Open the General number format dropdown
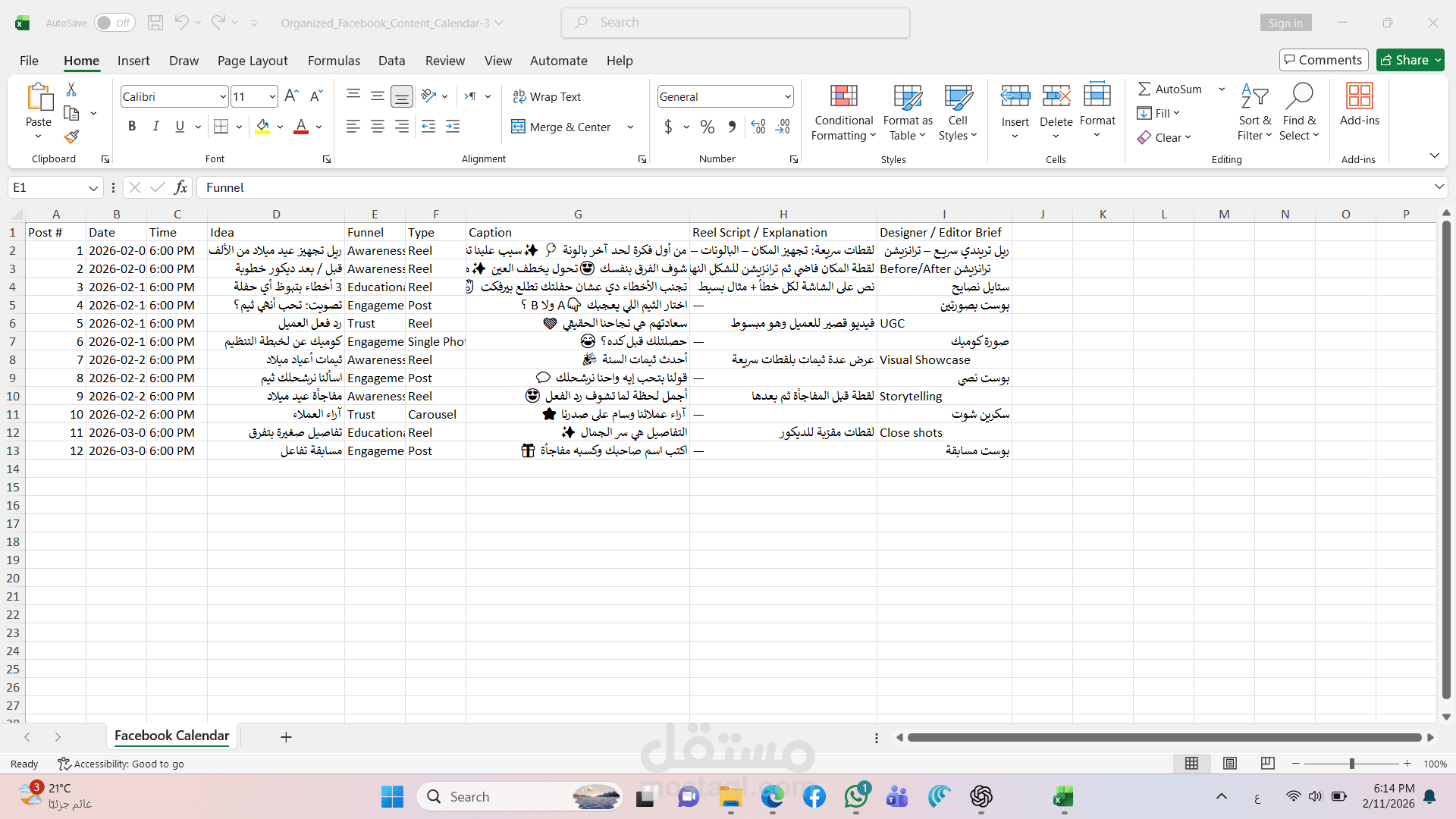The height and width of the screenshot is (819, 1456). (x=788, y=96)
